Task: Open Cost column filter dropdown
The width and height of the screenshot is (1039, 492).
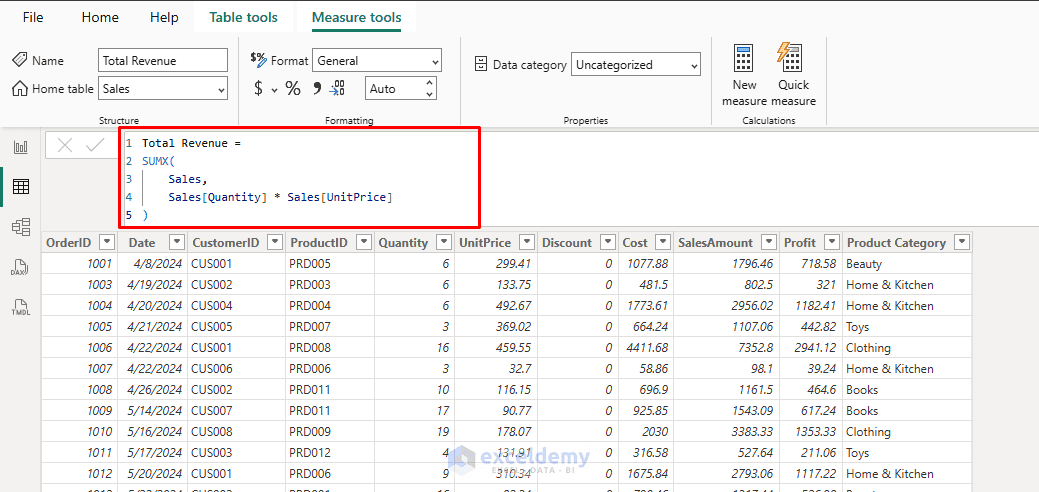Action: click(x=663, y=242)
